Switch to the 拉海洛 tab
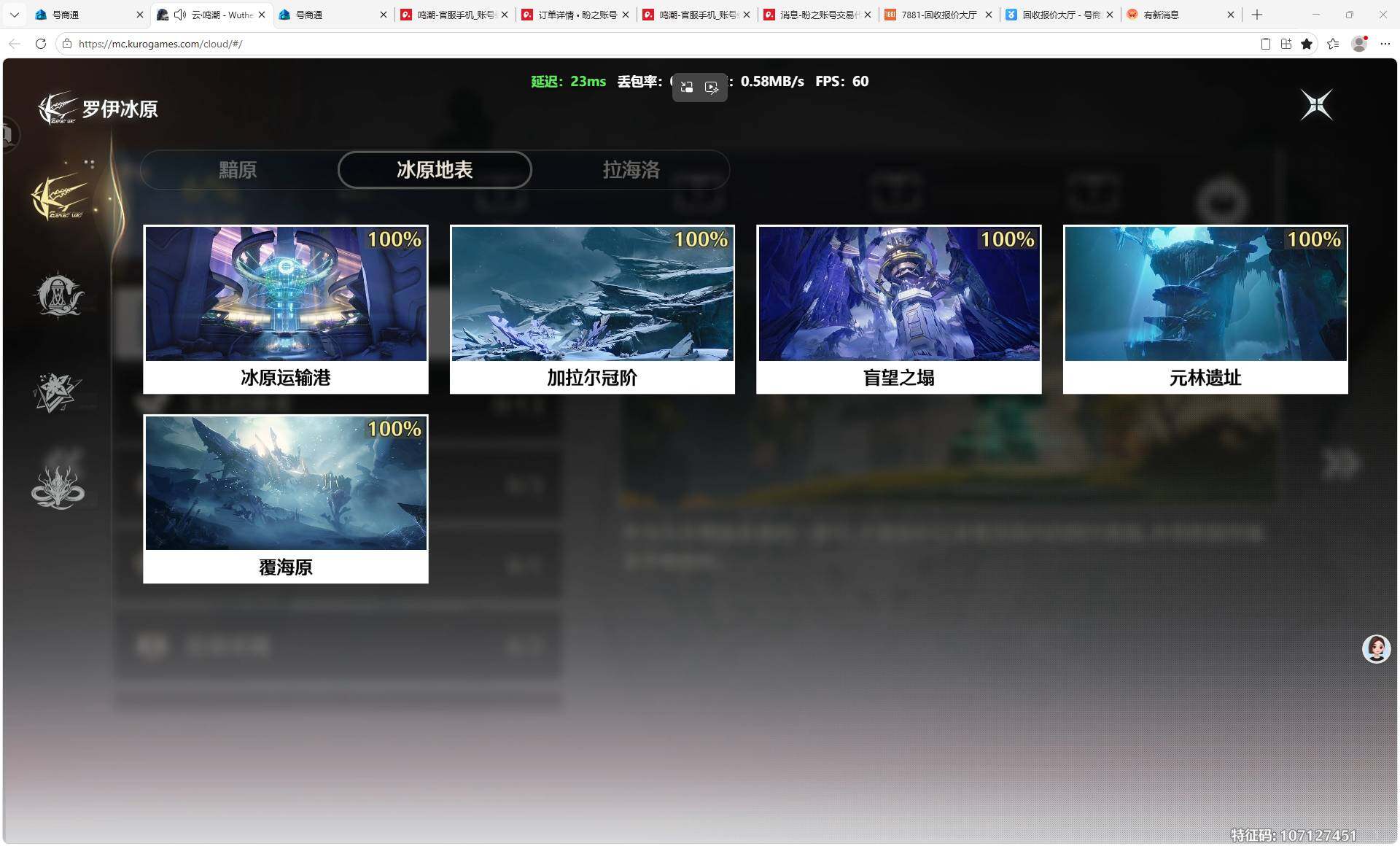Image resolution: width=1400 pixels, height=846 pixels. click(631, 170)
